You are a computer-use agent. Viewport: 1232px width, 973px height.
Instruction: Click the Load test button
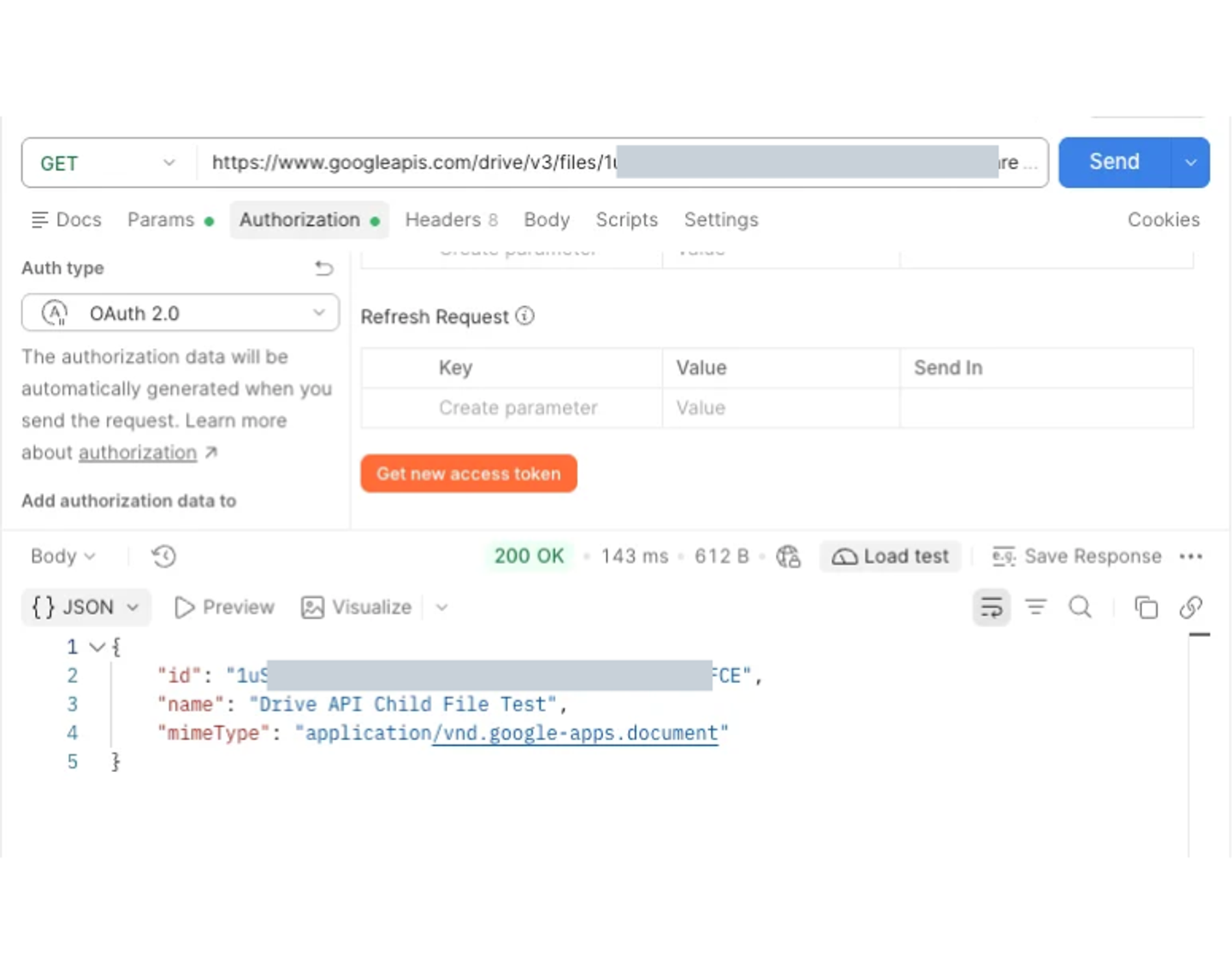coord(891,557)
